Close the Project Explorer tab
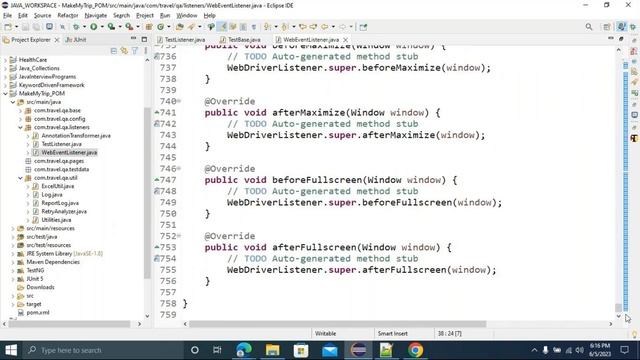This screenshot has height=360, width=640. (57, 40)
